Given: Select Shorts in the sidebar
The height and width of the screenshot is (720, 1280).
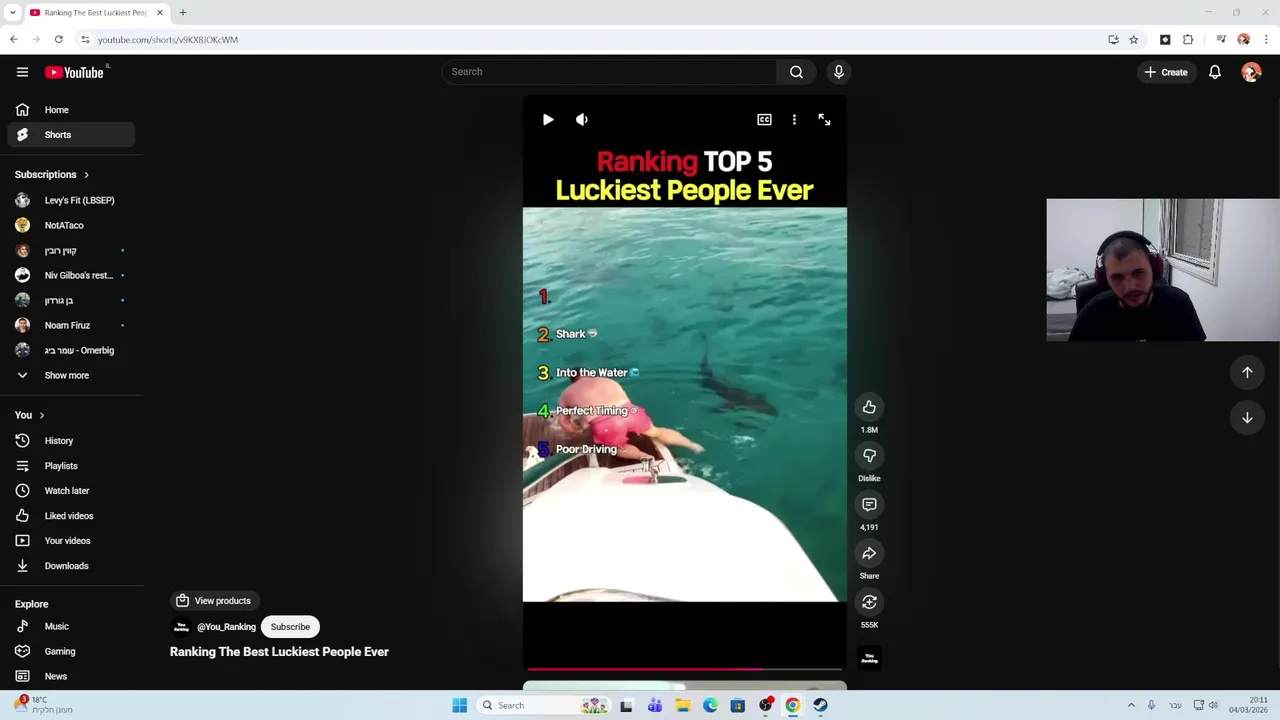Looking at the screenshot, I should click(x=70, y=135).
